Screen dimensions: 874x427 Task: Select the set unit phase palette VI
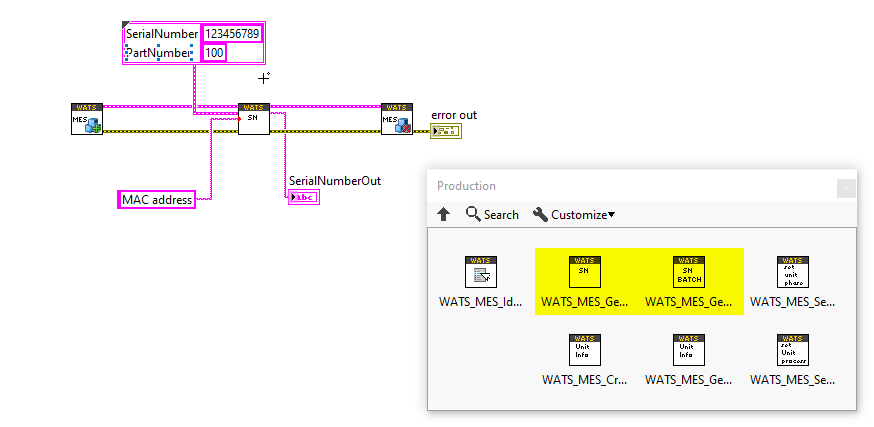[793, 272]
